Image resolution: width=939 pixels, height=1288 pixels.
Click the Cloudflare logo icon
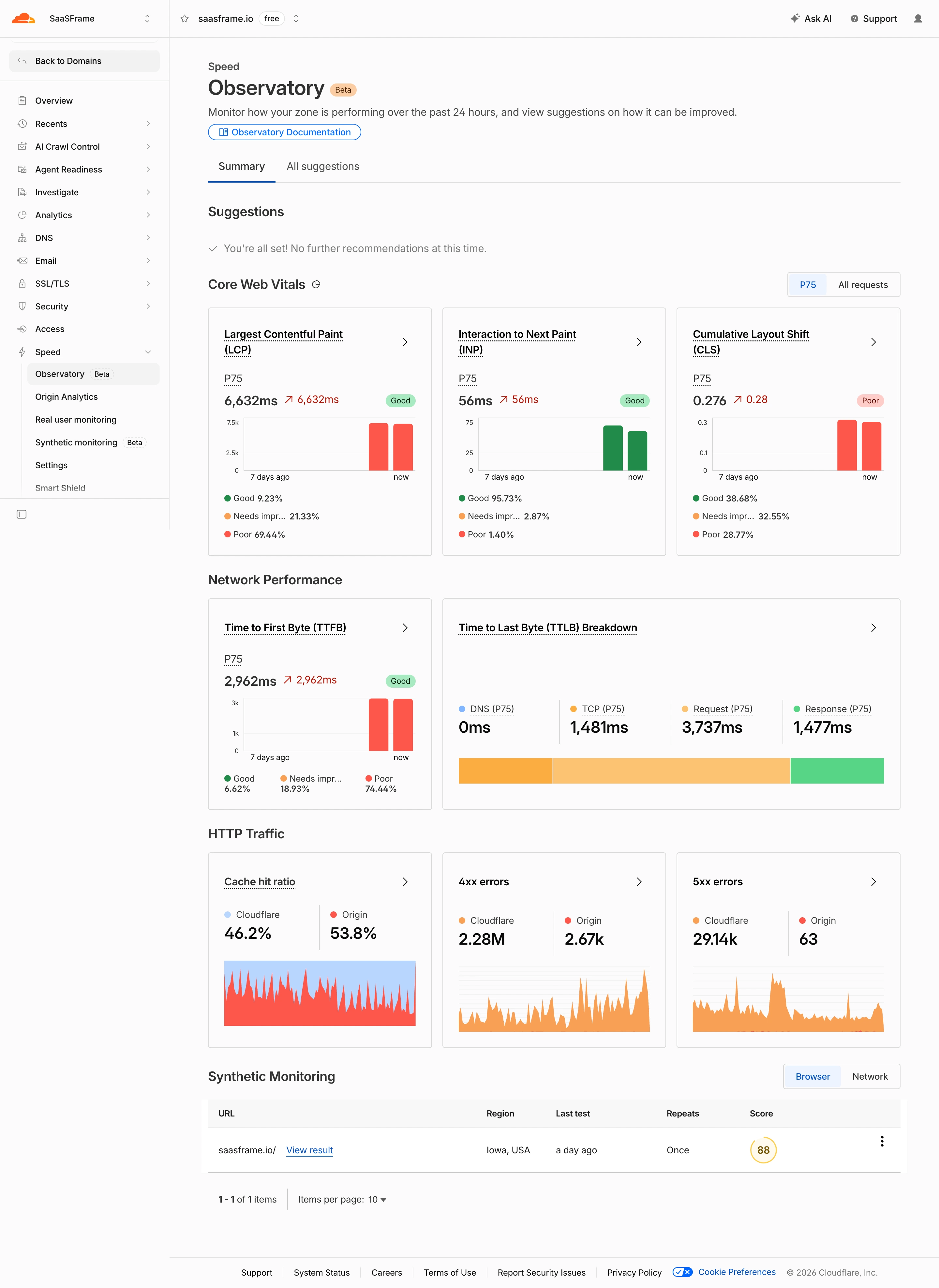coord(23,18)
